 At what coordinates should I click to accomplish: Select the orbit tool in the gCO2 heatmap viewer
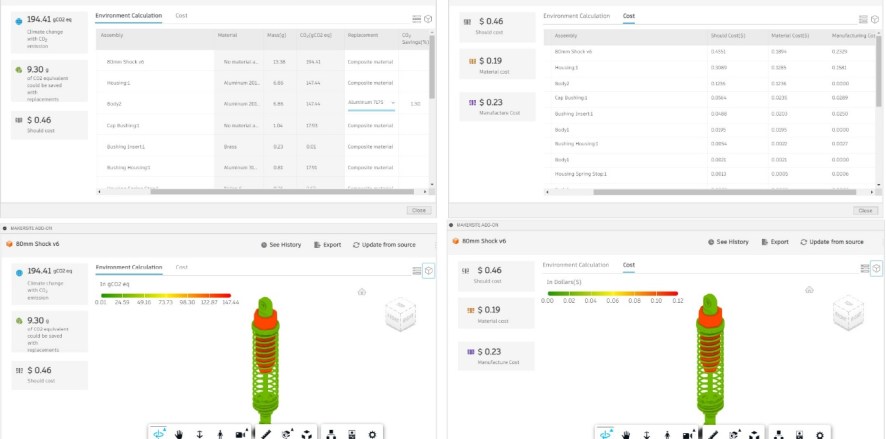(159, 434)
